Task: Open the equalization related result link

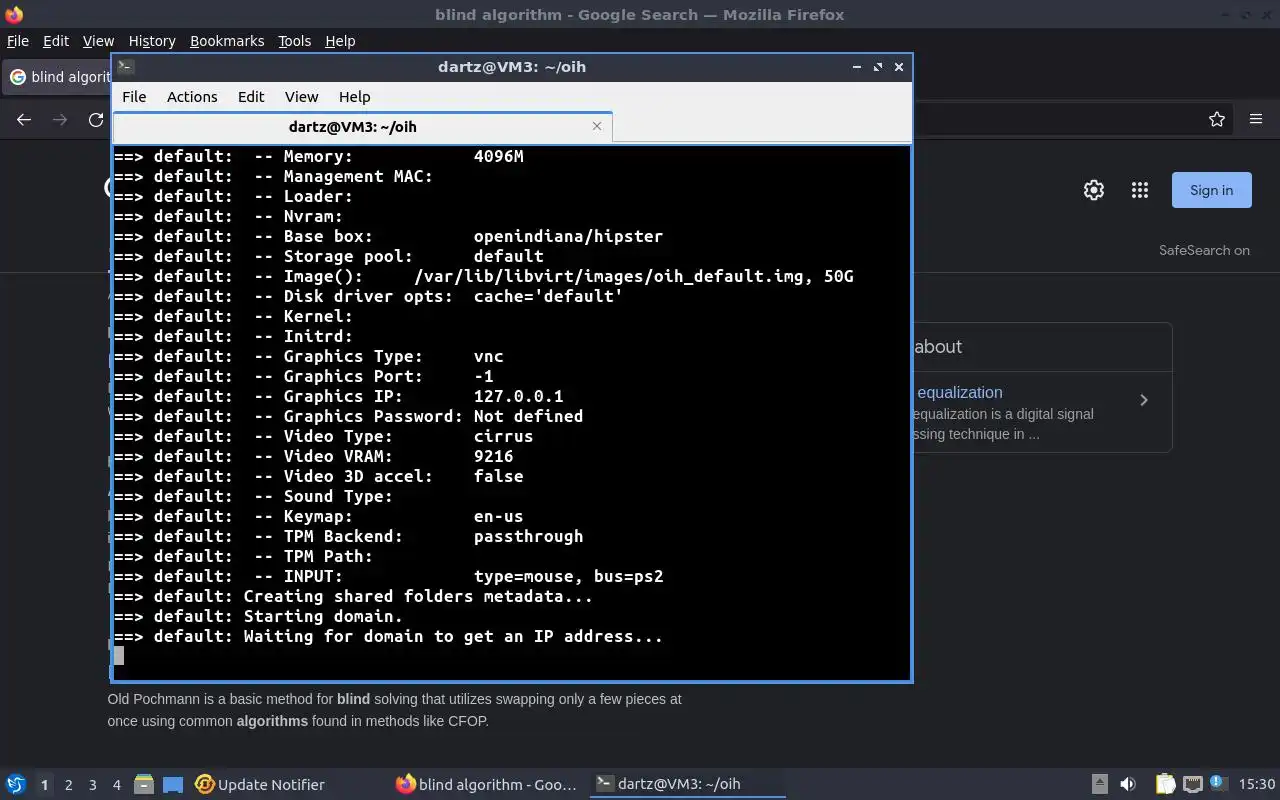Action: 959,392
